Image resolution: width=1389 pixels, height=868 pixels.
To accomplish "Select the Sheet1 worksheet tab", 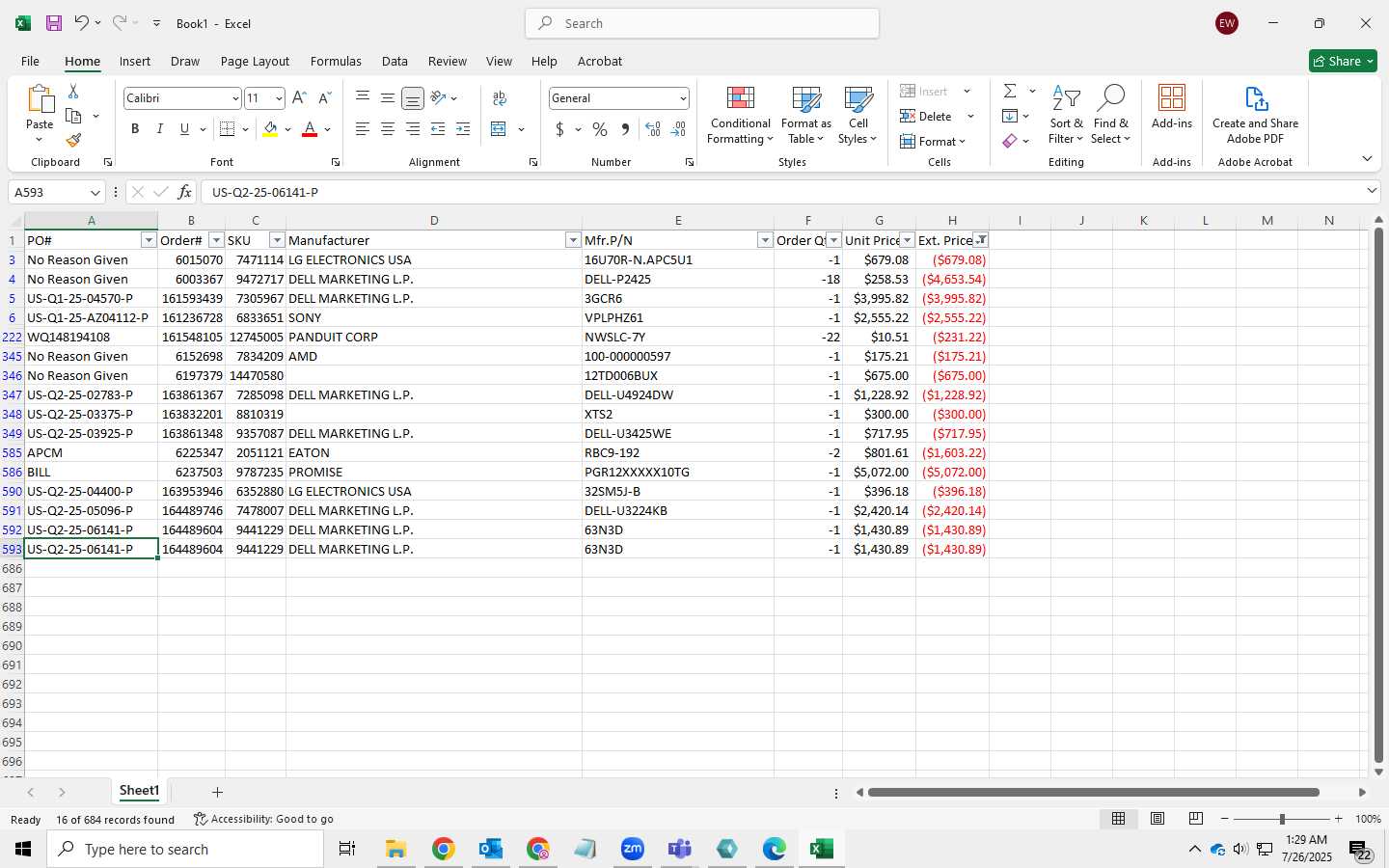I will point(139,791).
